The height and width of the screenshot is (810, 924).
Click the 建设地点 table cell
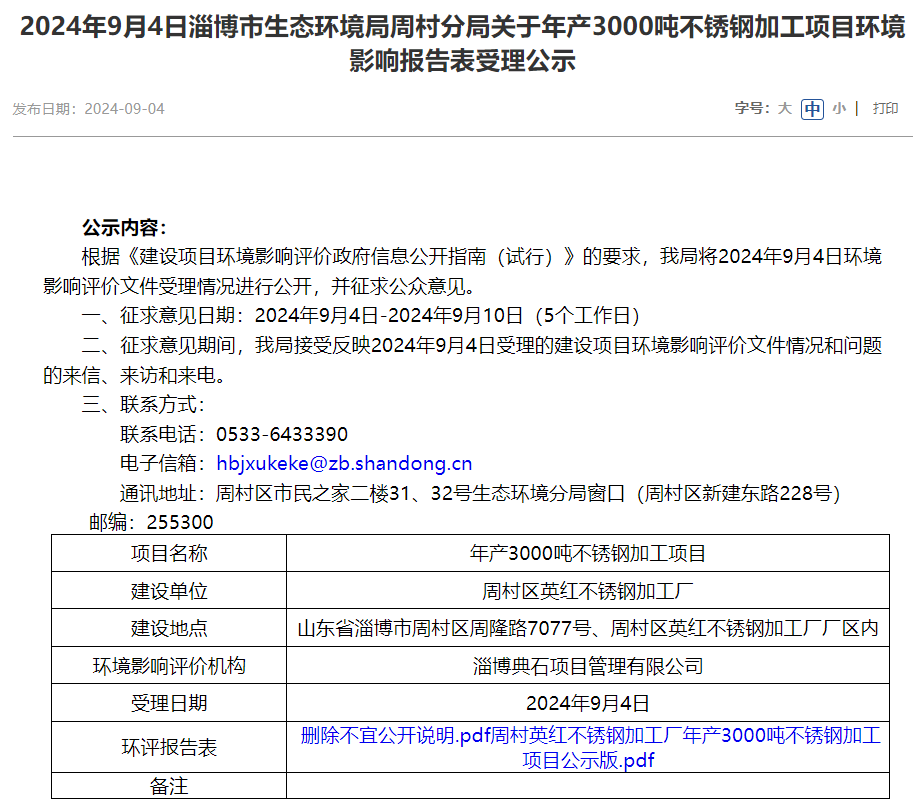point(169,628)
